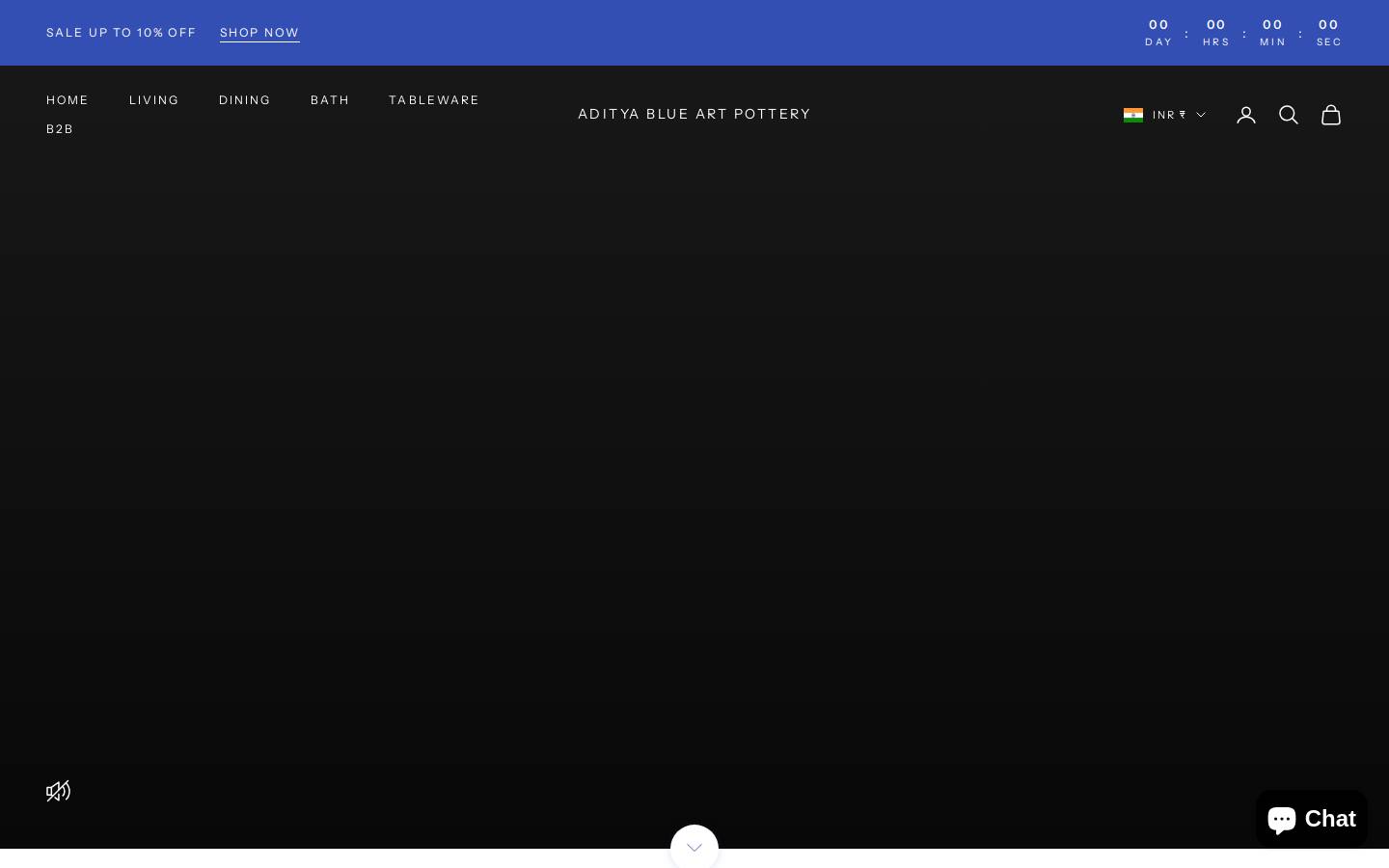Image resolution: width=1389 pixels, height=868 pixels.
Task: Click the scroll-down chevron circle button
Action: [x=694, y=847]
